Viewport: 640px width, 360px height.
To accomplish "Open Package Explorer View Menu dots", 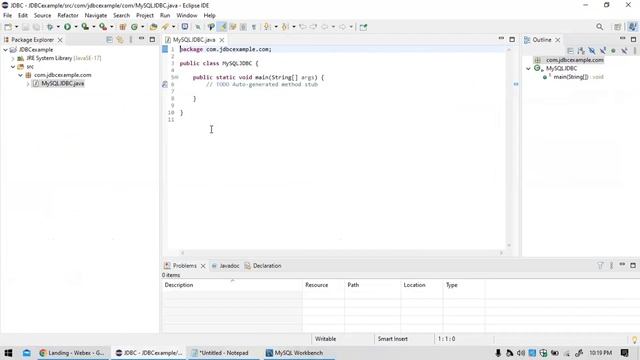I will pyautogui.click(x=131, y=40).
